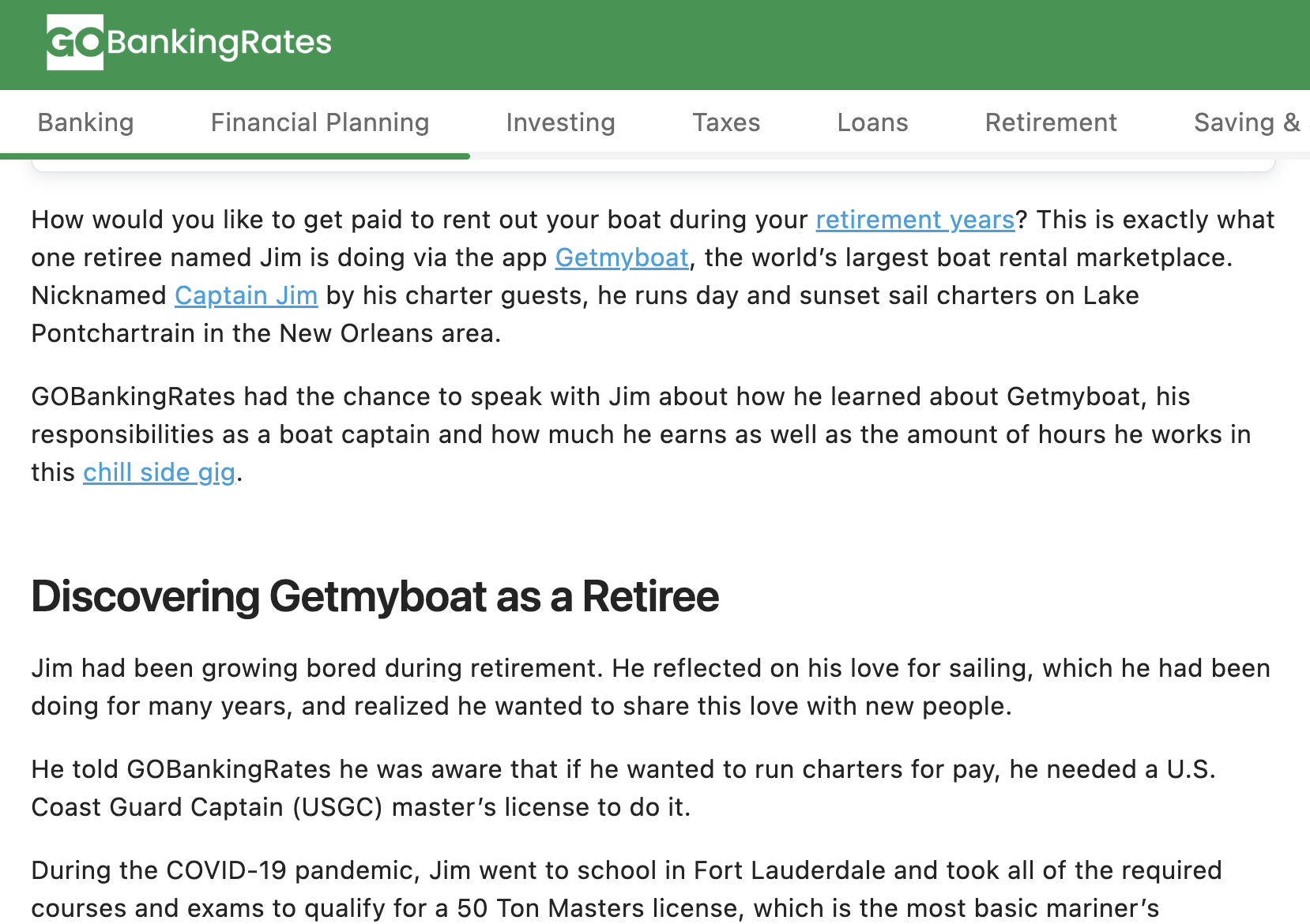Image resolution: width=1310 pixels, height=924 pixels.
Task: Click the paragraph beginning "Jim had been growing bored"
Action: [x=649, y=687]
